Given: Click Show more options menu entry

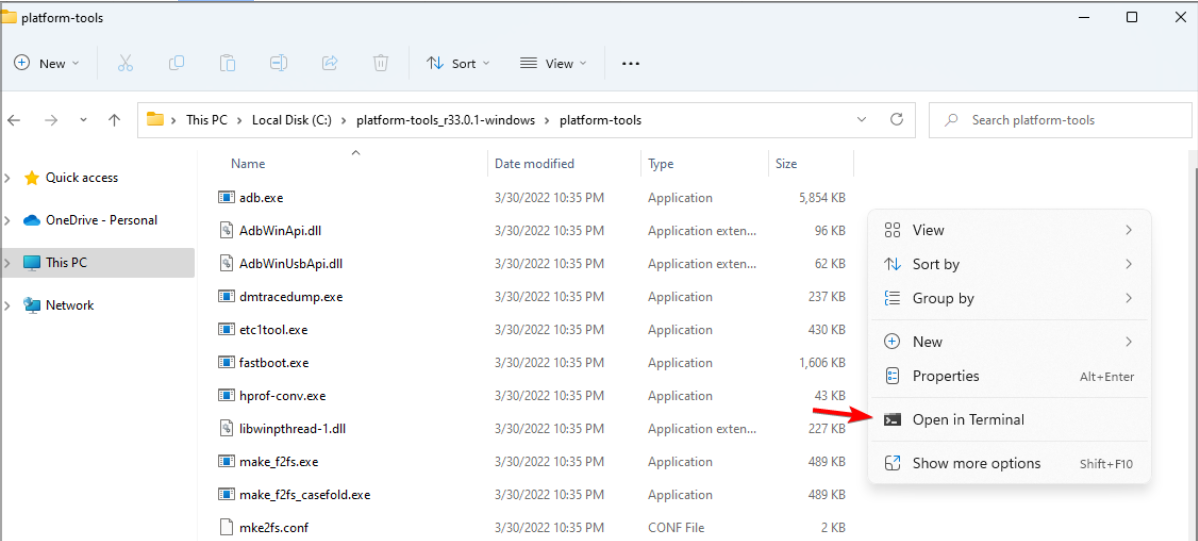Looking at the screenshot, I should pos(975,463).
